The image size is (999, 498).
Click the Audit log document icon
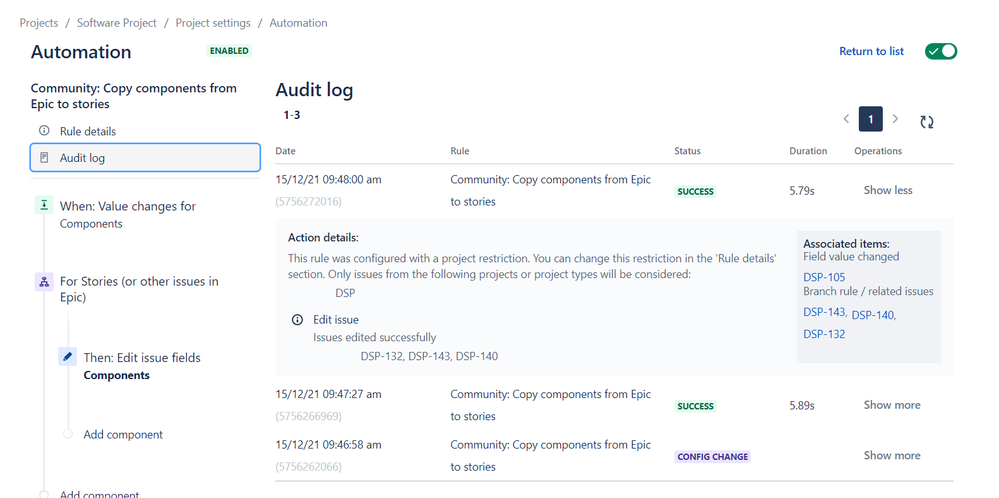coord(44,157)
